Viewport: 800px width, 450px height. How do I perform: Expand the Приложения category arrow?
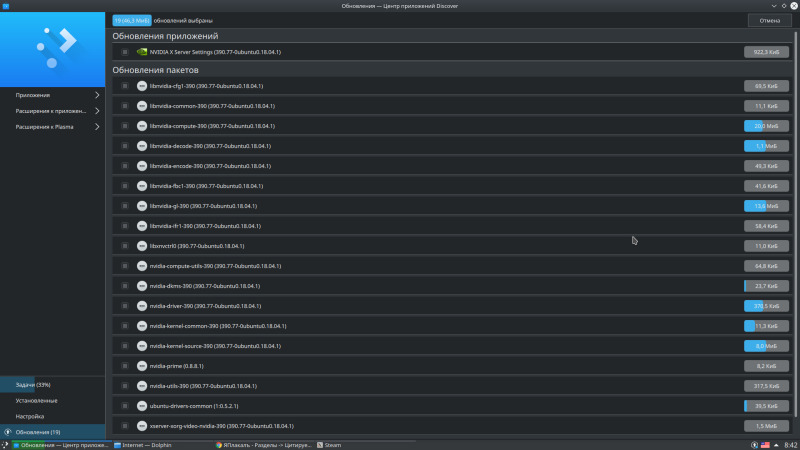[97, 95]
